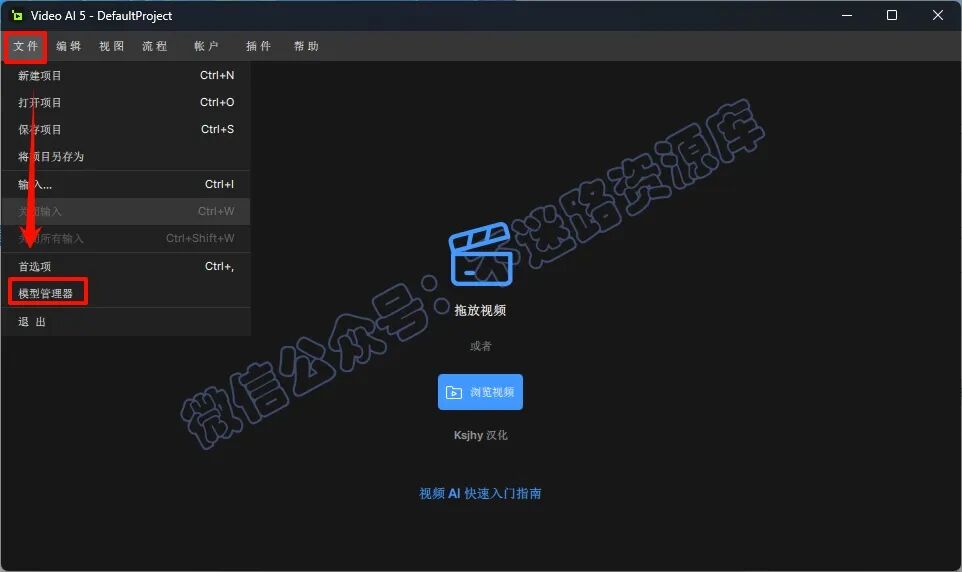Select 将项目另存为 menu entry
962x572 pixels.
click(x=126, y=157)
